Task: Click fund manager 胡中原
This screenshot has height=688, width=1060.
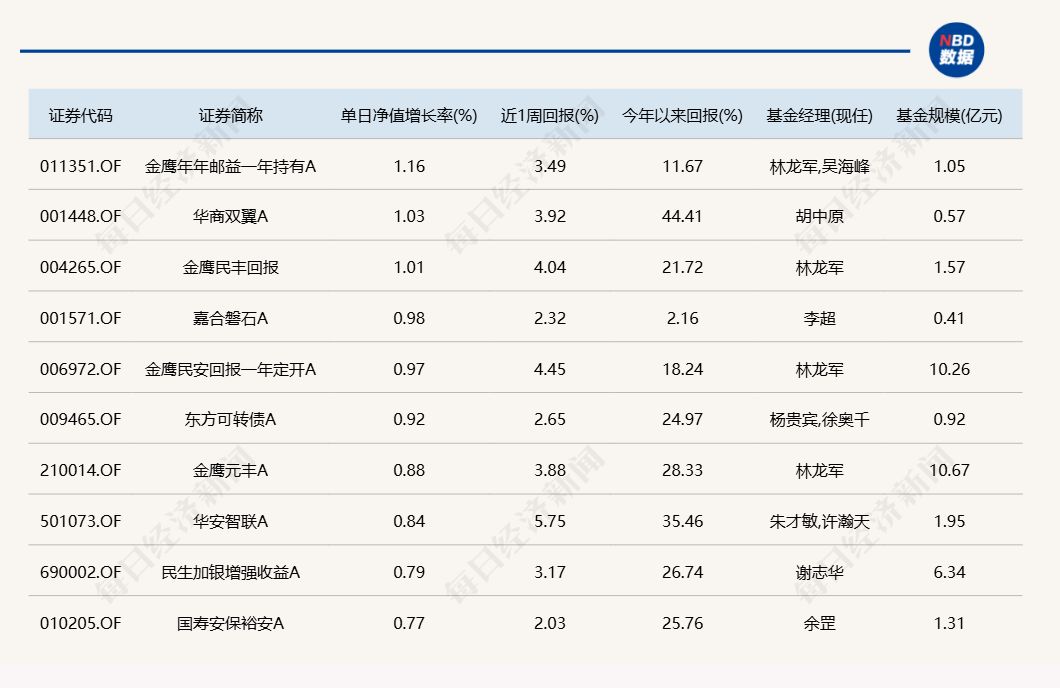Action: pyautogui.click(x=819, y=216)
